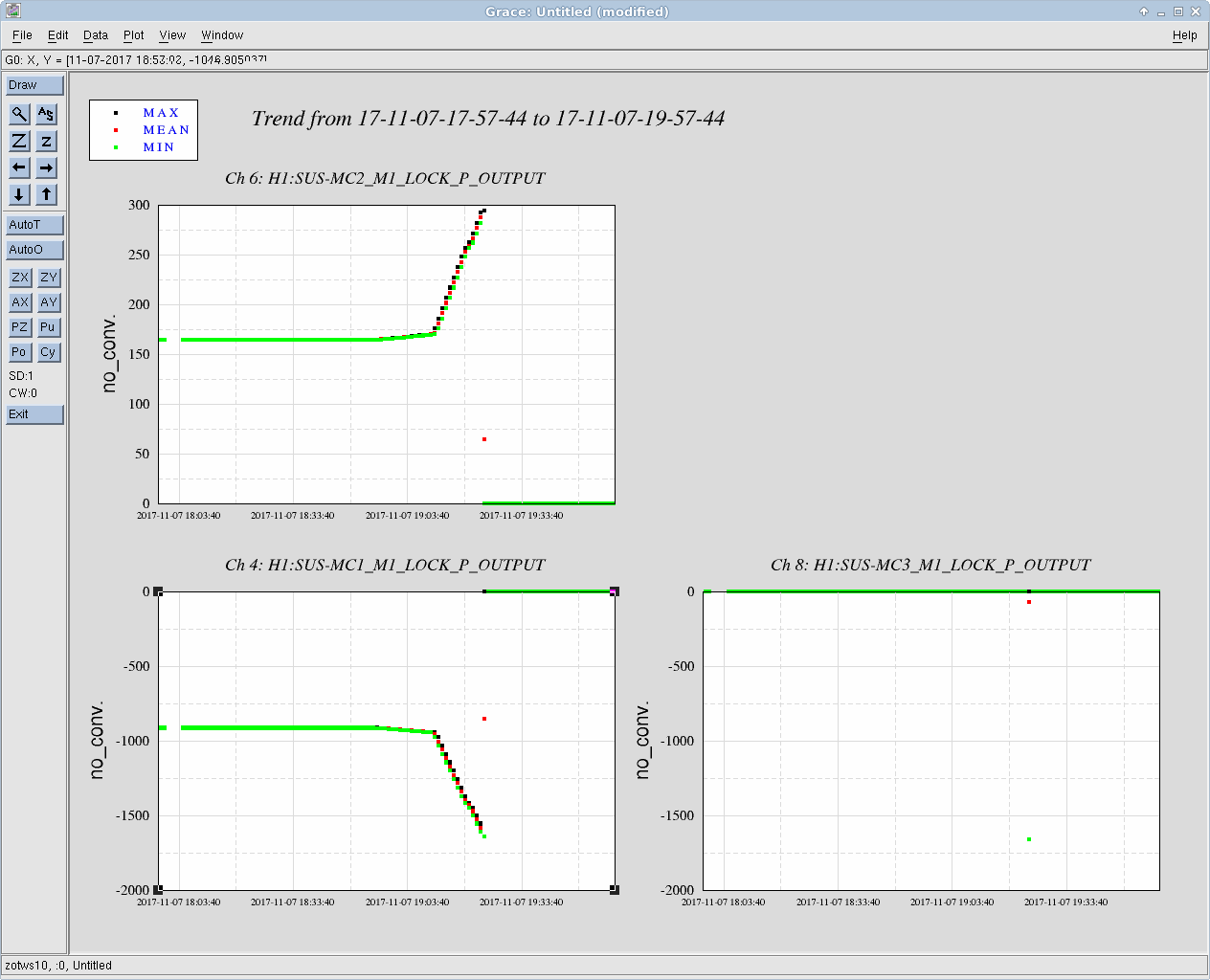The image size is (1210, 980).
Task: Open the Plot menu
Action: click(x=134, y=35)
